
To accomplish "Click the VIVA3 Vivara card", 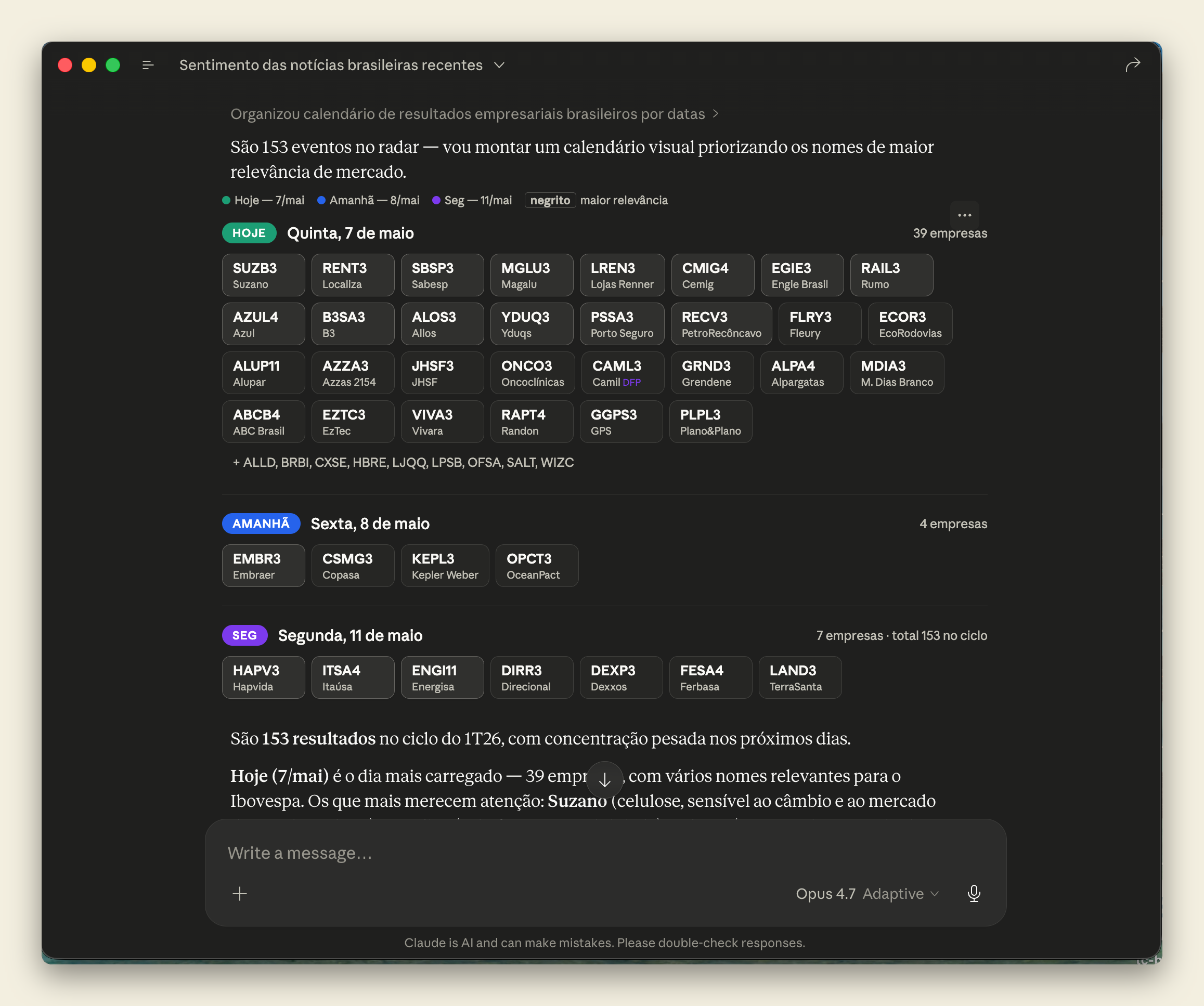I will (442, 421).
